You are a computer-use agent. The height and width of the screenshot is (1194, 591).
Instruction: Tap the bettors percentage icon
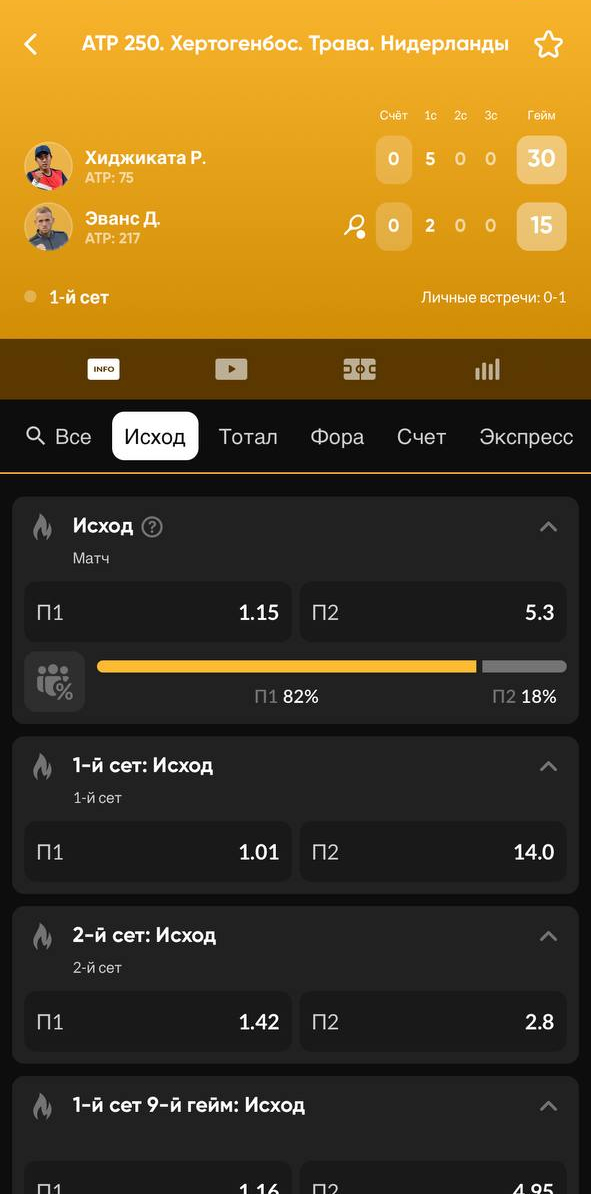click(54, 682)
